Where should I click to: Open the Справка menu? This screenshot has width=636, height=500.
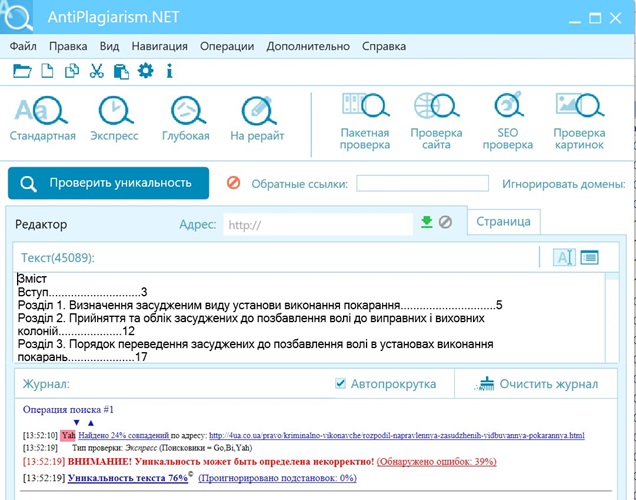tap(384, 46)
